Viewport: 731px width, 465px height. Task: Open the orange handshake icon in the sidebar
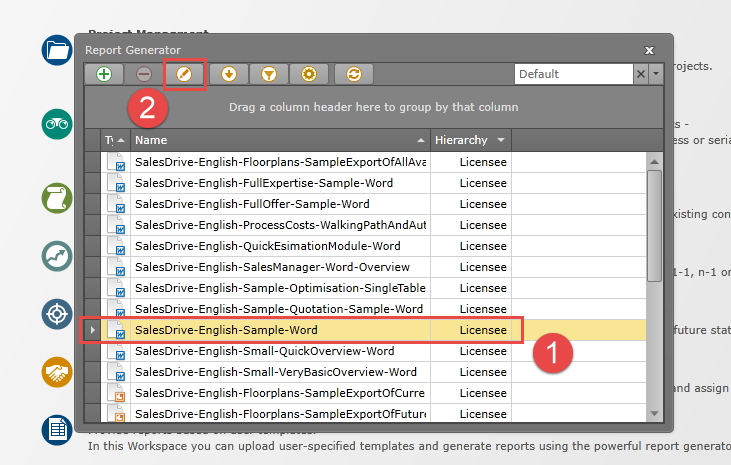point(57,372)
